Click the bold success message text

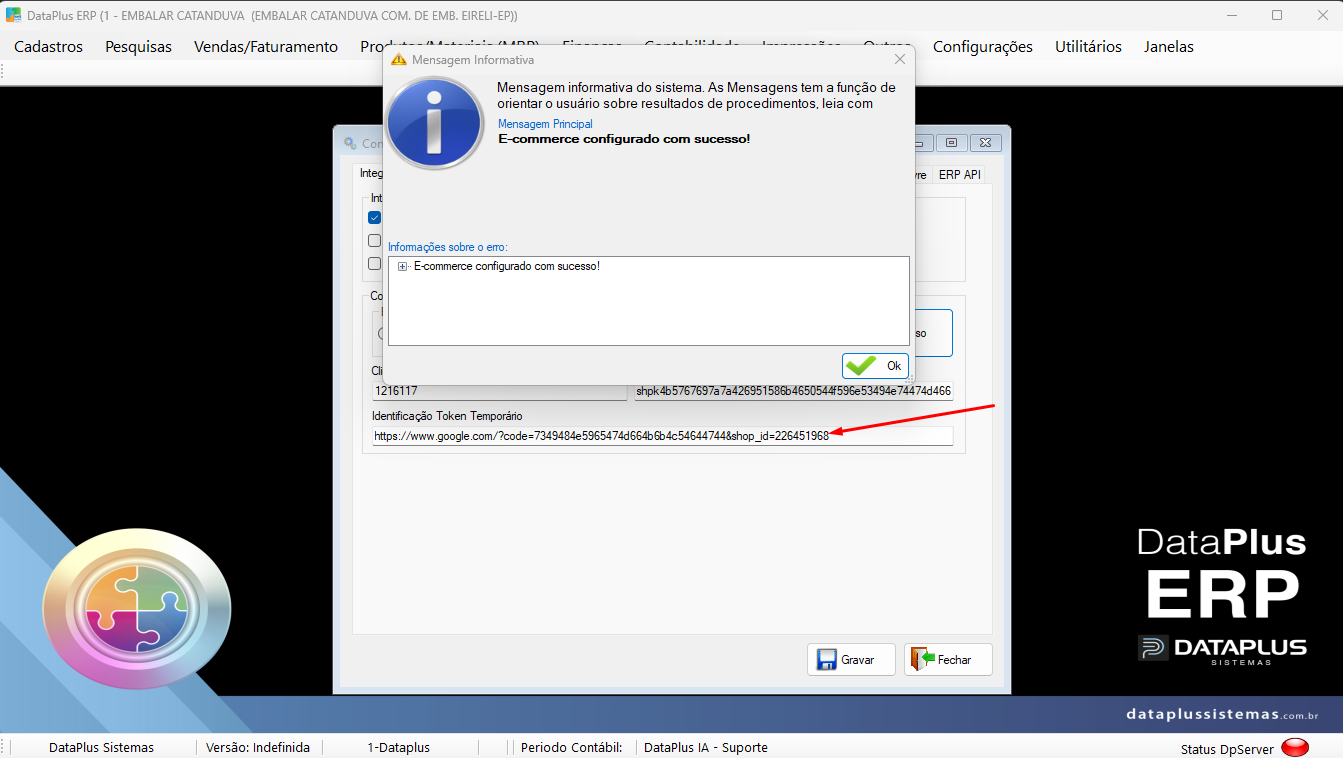click(624, 139)
